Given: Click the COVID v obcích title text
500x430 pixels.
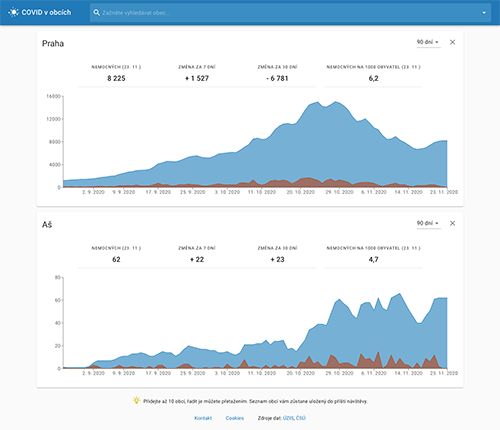Looking at the screenshot, I should pos(46,13).
